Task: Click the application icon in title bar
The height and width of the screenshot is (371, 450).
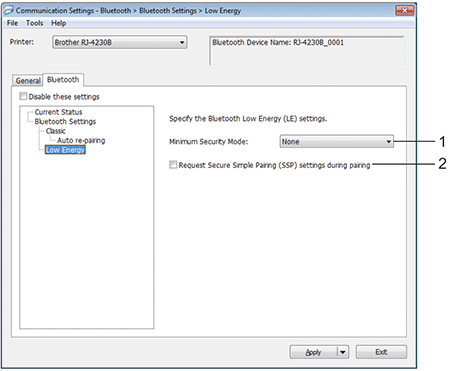Action: click(9, 10)
